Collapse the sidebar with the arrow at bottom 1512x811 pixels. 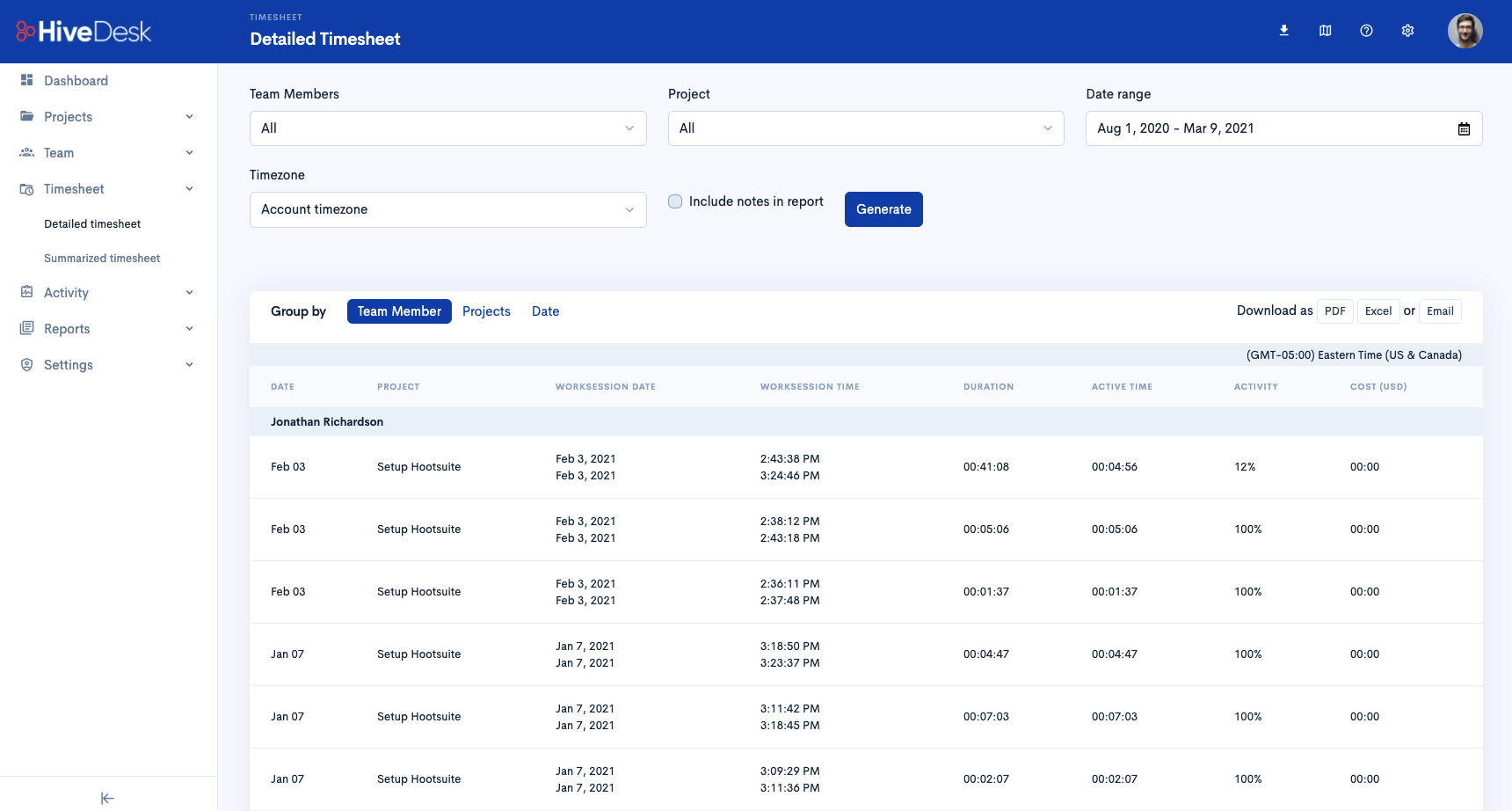(107, 798)
